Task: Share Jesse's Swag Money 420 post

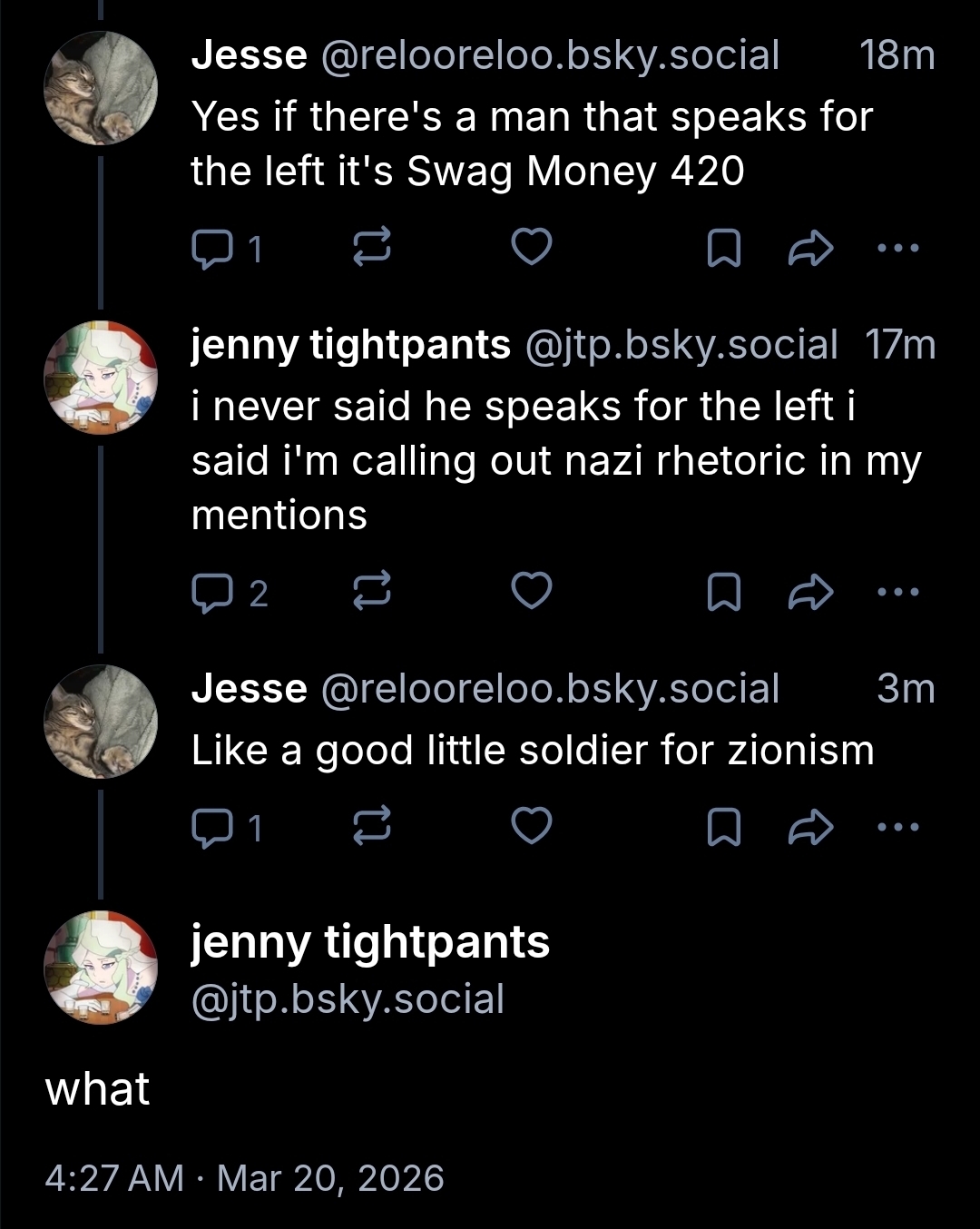Action: point(810,248)
